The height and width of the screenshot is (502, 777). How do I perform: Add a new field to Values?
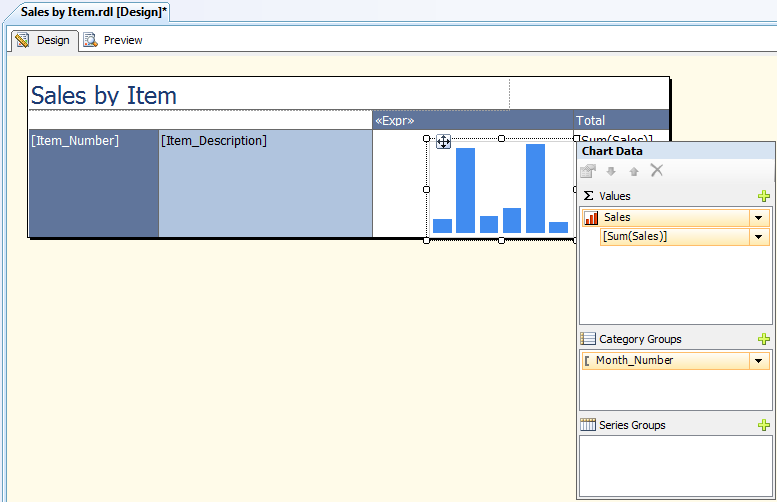pyautogui.click(x=764, y=196)
